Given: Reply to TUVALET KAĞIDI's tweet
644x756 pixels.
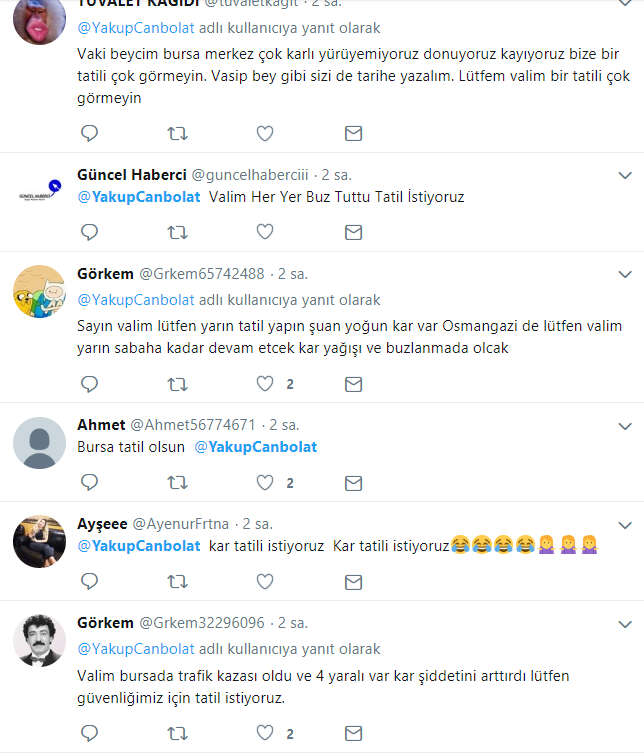Looking at the screenshot, I should 89,133.
